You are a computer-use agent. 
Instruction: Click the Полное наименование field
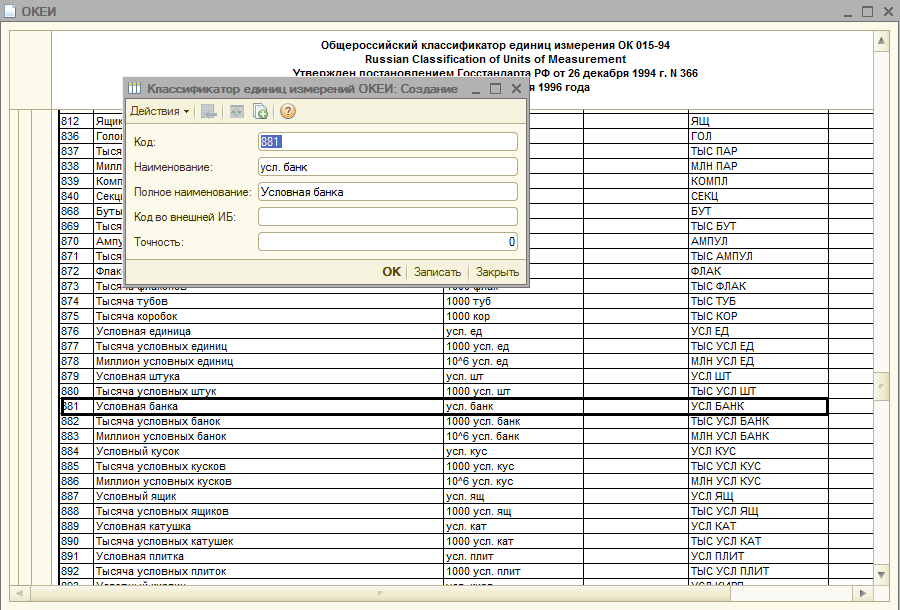[388, 191]
